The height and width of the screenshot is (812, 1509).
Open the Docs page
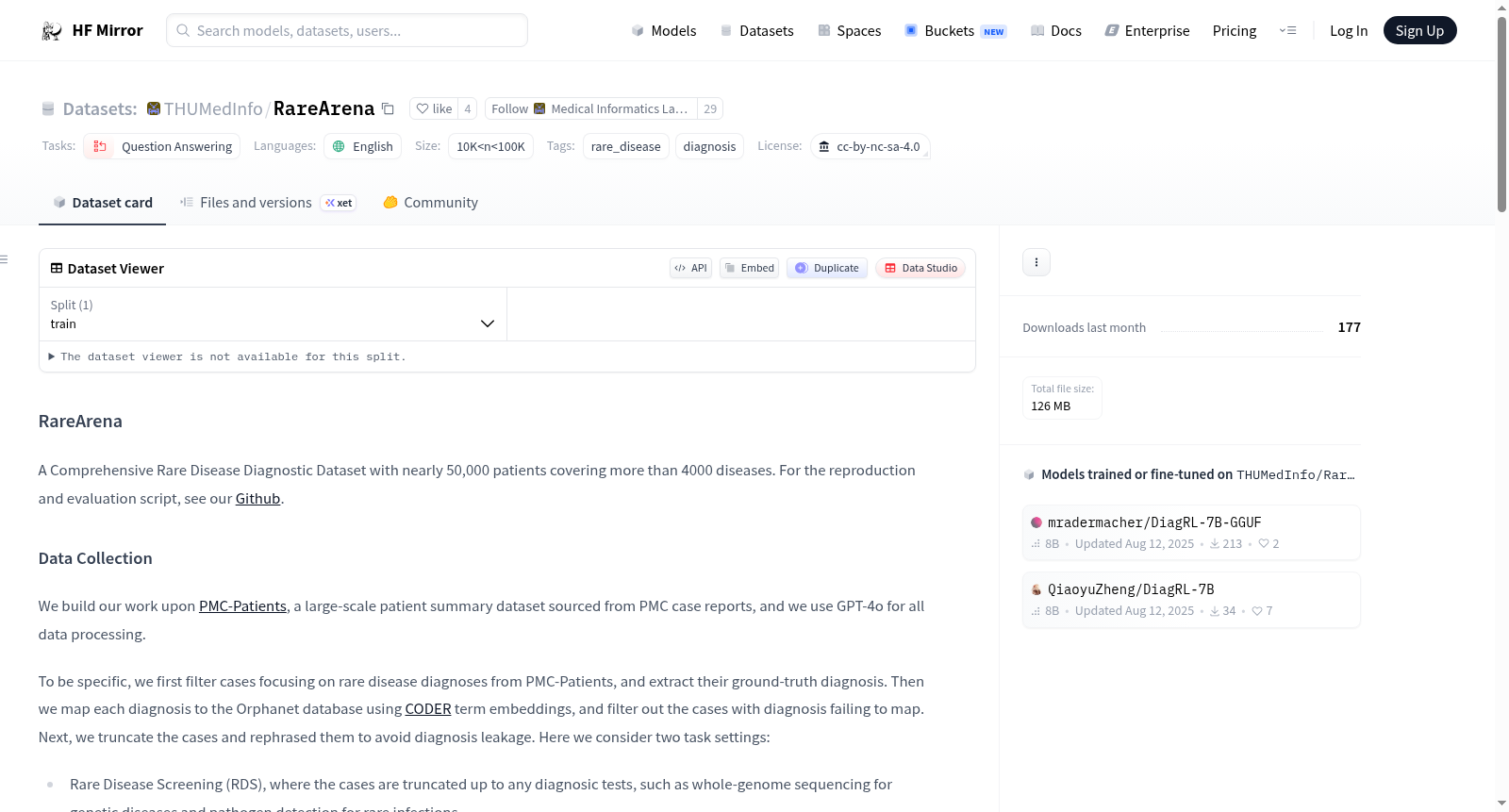[x=1056, y=31]
